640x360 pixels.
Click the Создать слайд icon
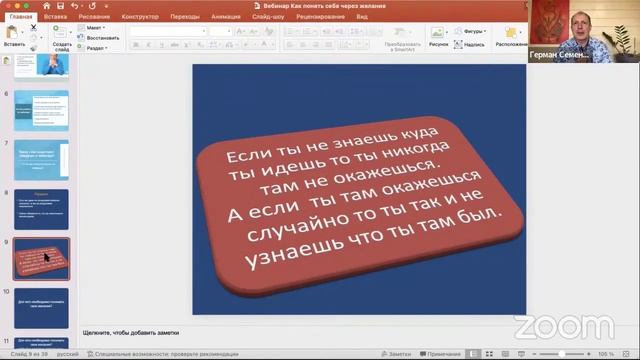pyautogui.click(x=60, y=32)
